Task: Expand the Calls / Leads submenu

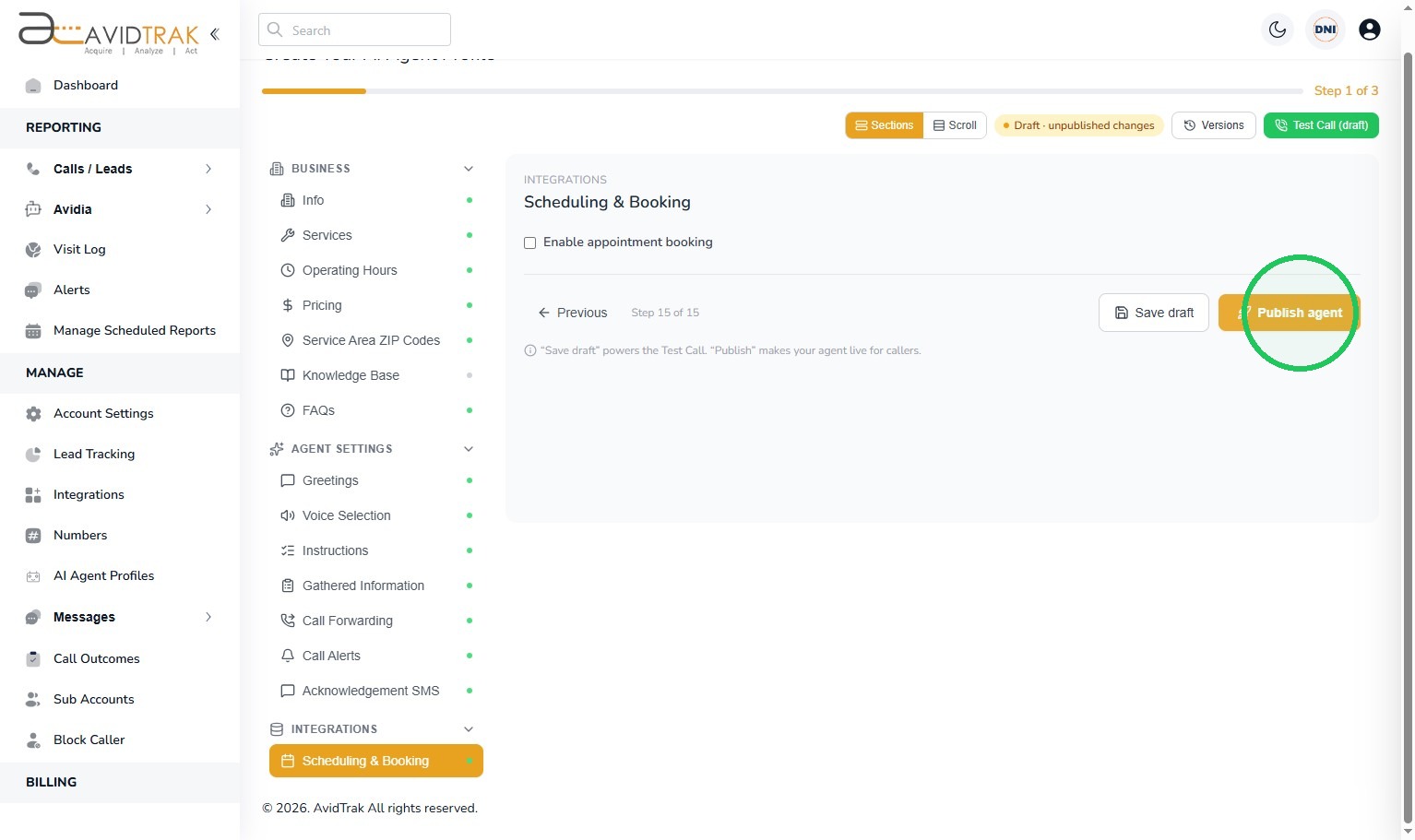Action: tap(208, 169)
